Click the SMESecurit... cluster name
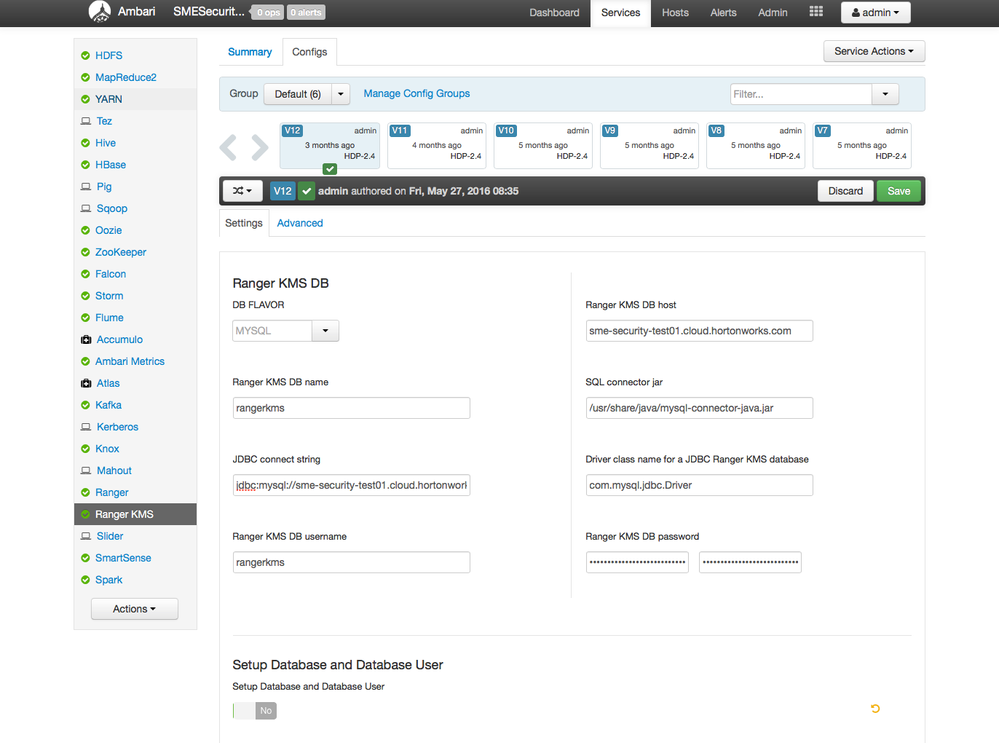 [x=208, y=11]
